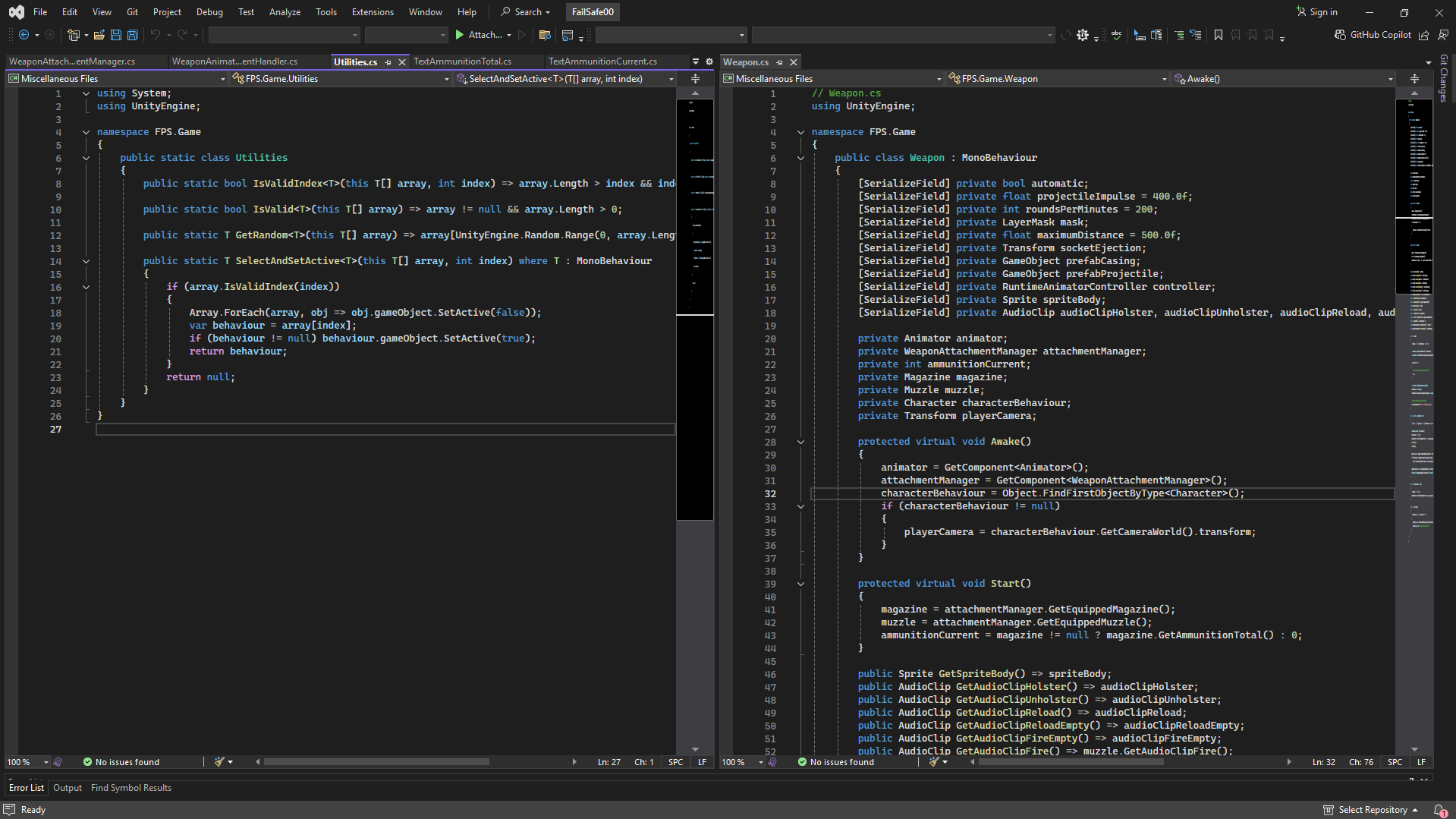Click the GitHub Copilot icon
The image size is (1456, 819).
click(x=1341, y=35)
